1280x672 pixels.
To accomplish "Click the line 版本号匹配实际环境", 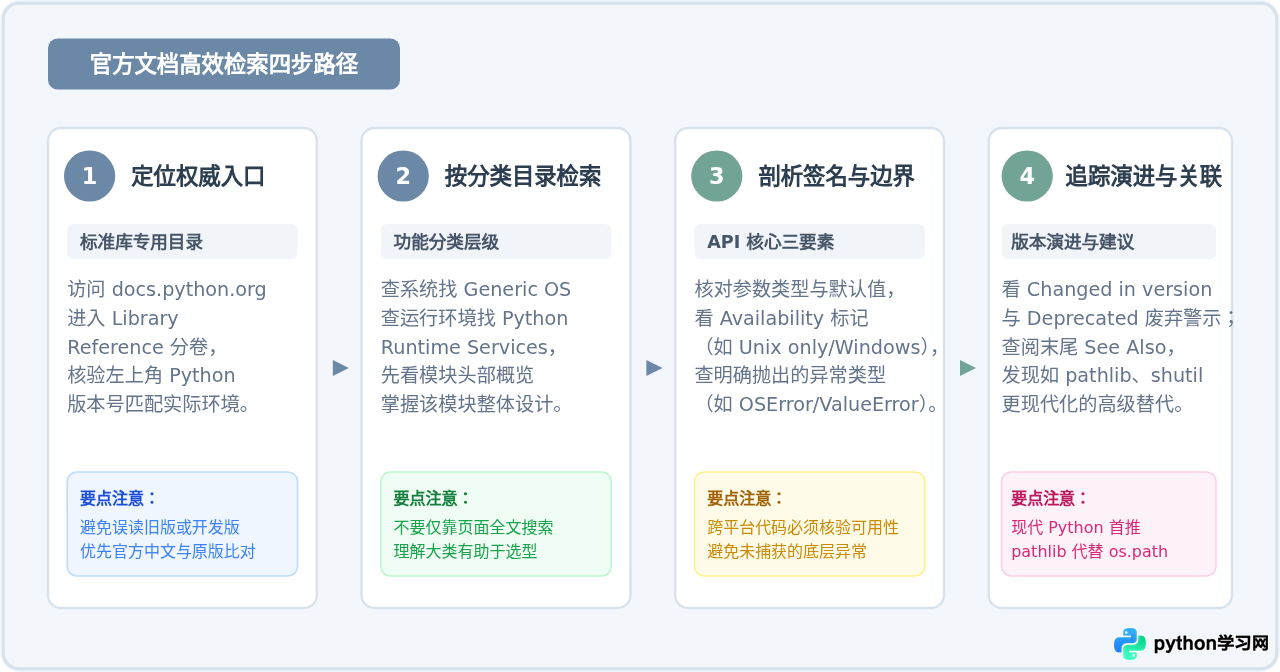I will pyautogui.click(x=159, y=405).
